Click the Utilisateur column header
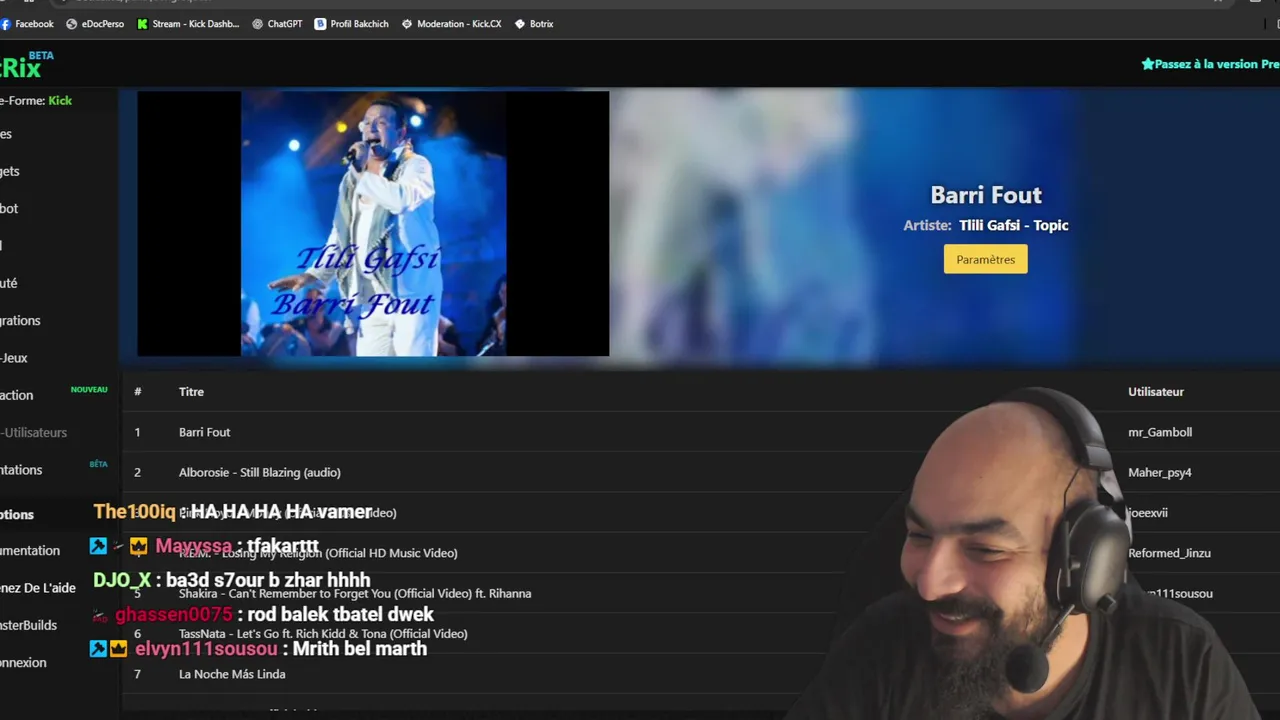 coord(1156,392)
